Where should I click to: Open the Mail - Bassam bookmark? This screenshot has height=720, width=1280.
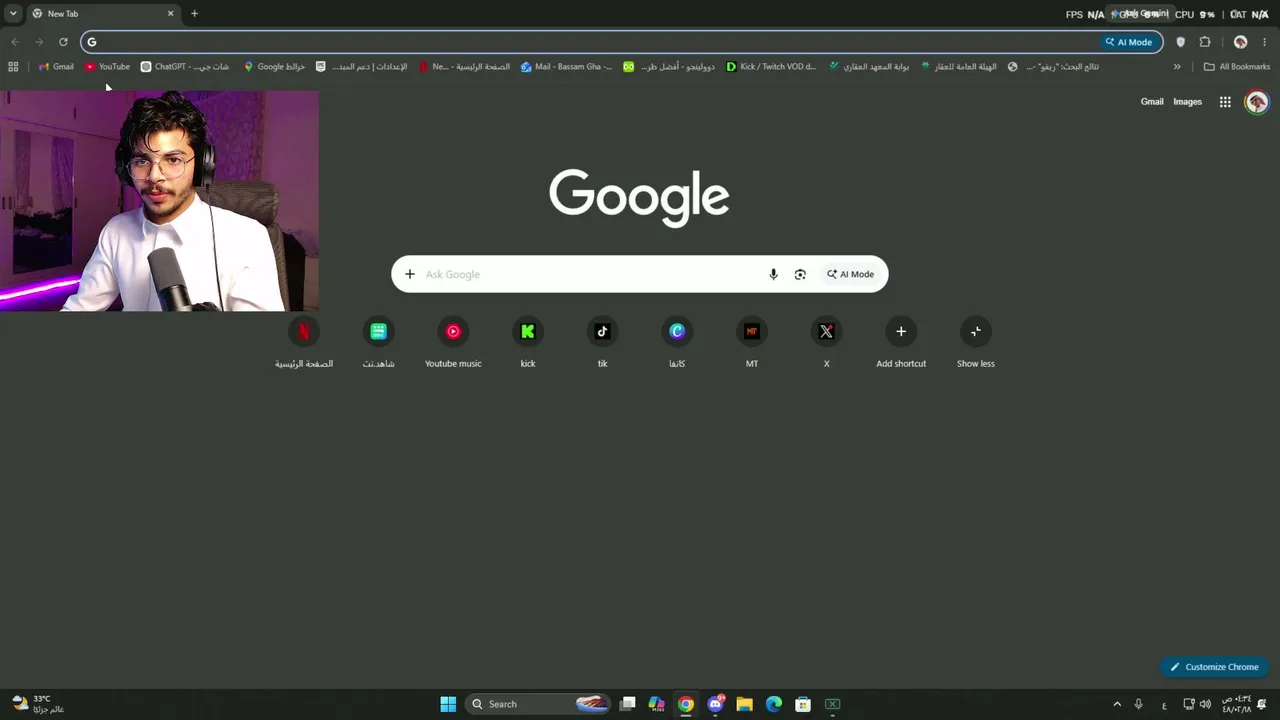(566, 67)
